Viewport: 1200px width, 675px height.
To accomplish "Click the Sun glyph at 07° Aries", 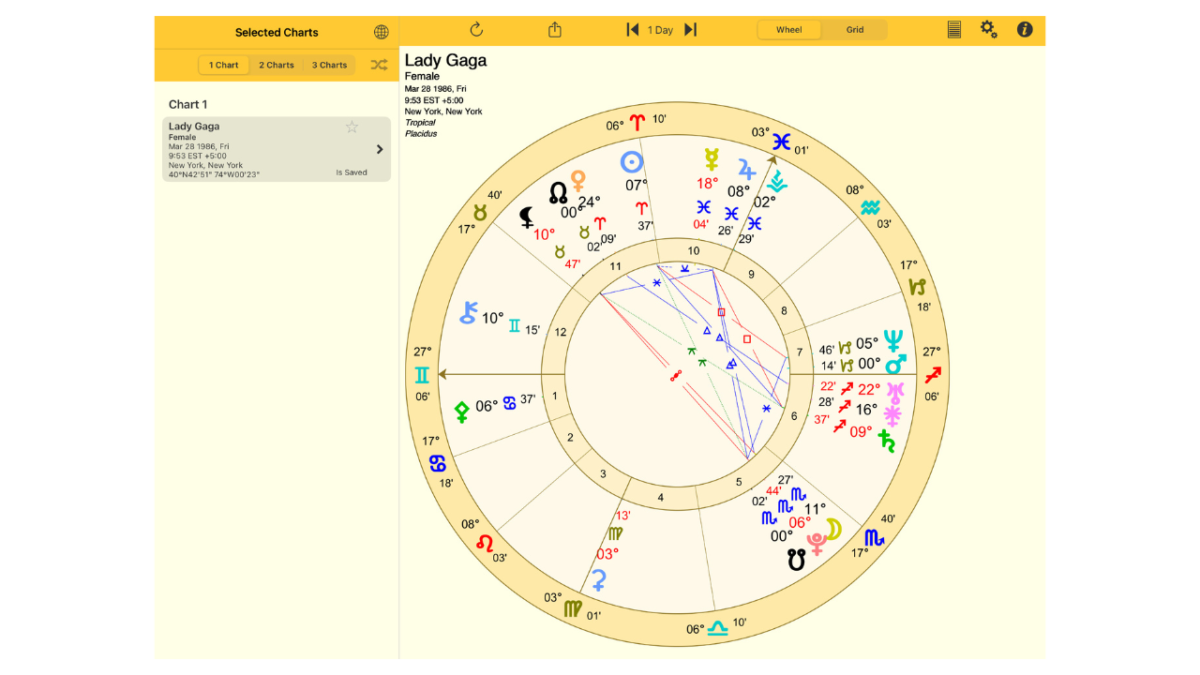I will tap(631, 162).
